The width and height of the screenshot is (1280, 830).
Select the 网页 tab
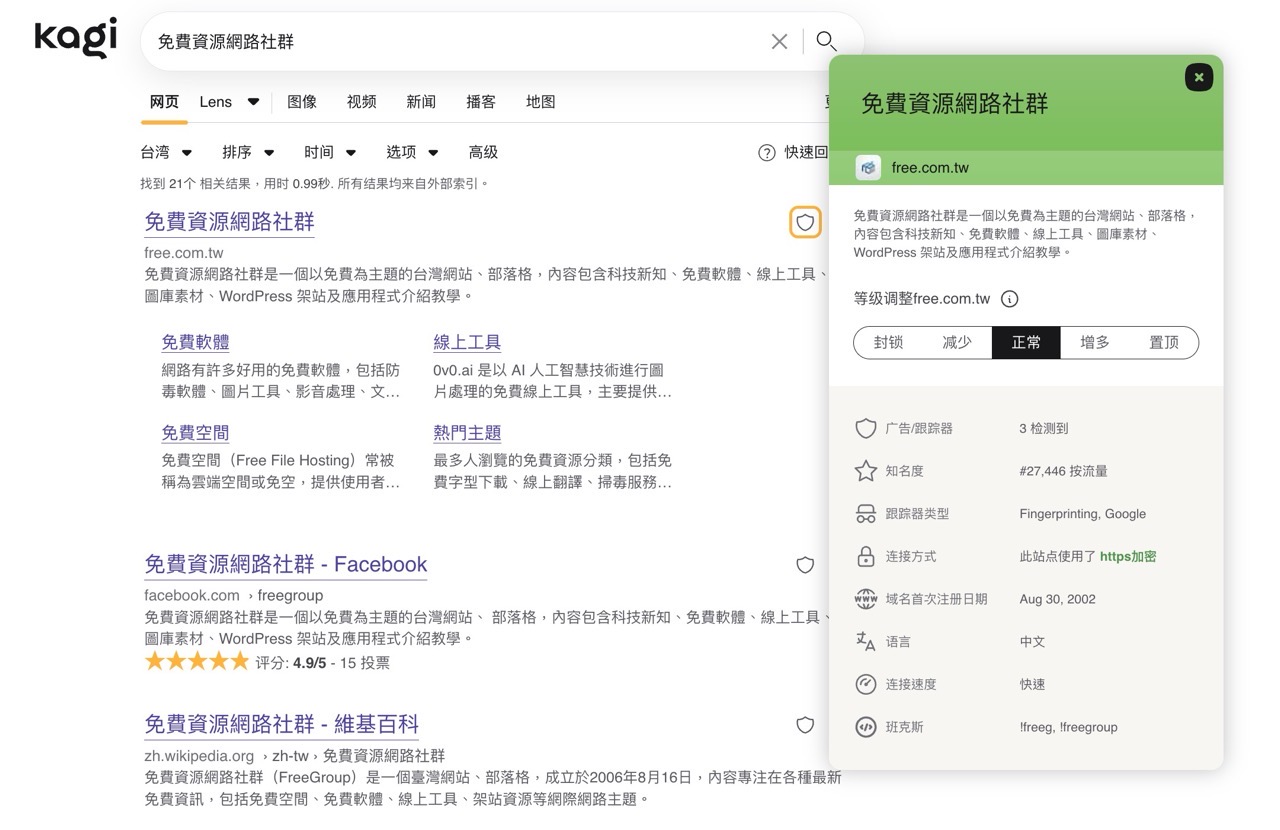(164, 102)
